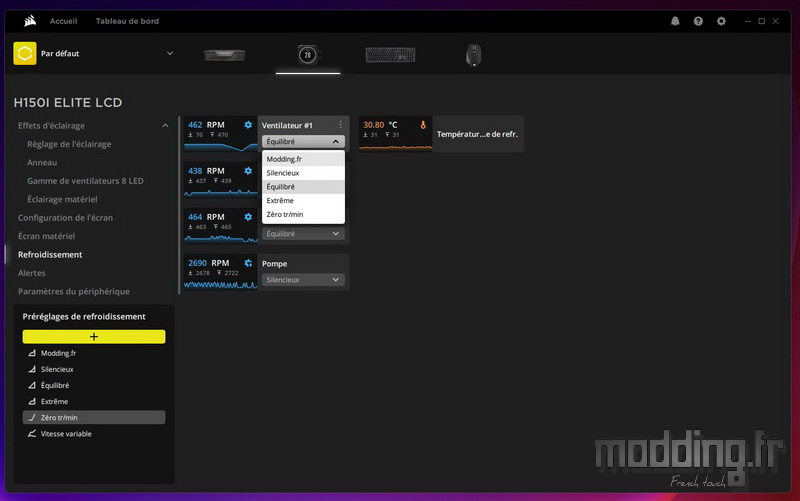Click the Températur...e de refr. label

477,134
